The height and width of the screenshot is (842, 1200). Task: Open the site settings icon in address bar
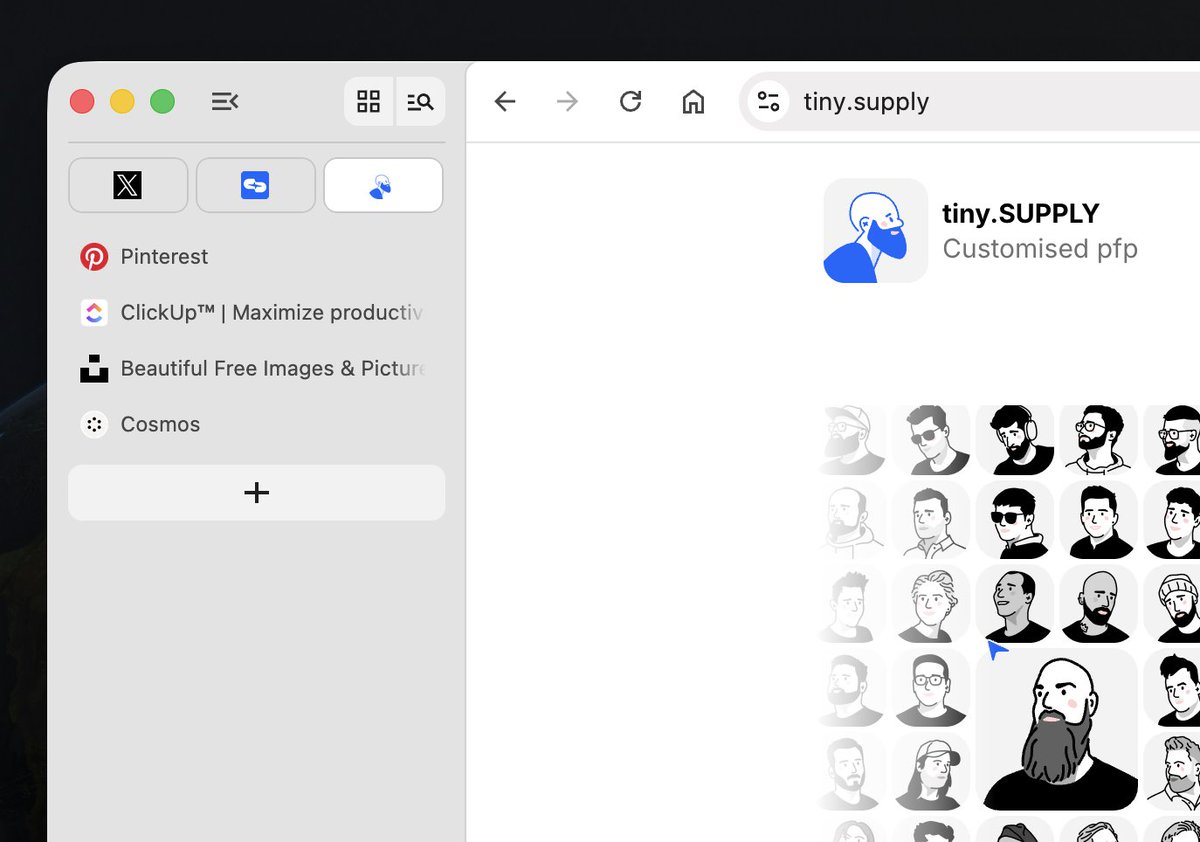768,101
